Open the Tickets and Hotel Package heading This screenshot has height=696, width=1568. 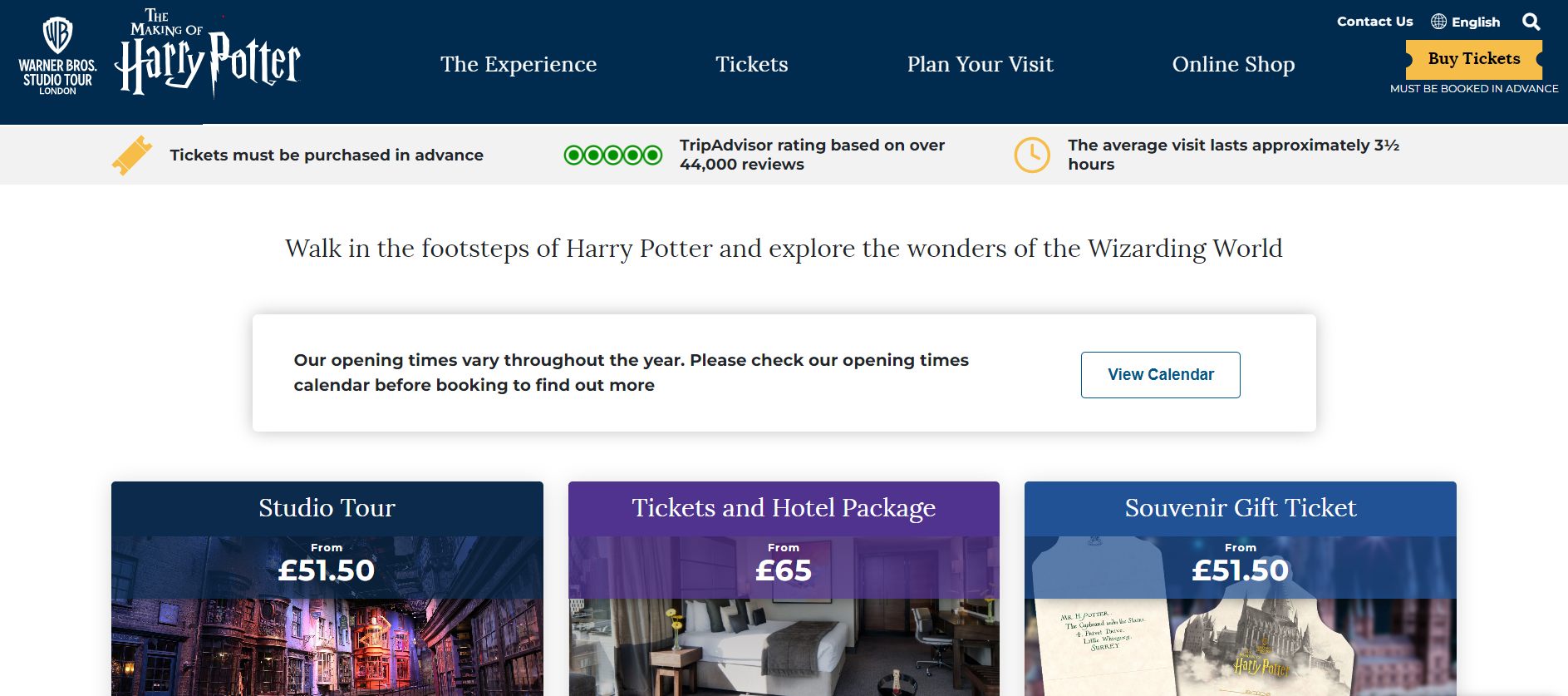click(784, 508)
